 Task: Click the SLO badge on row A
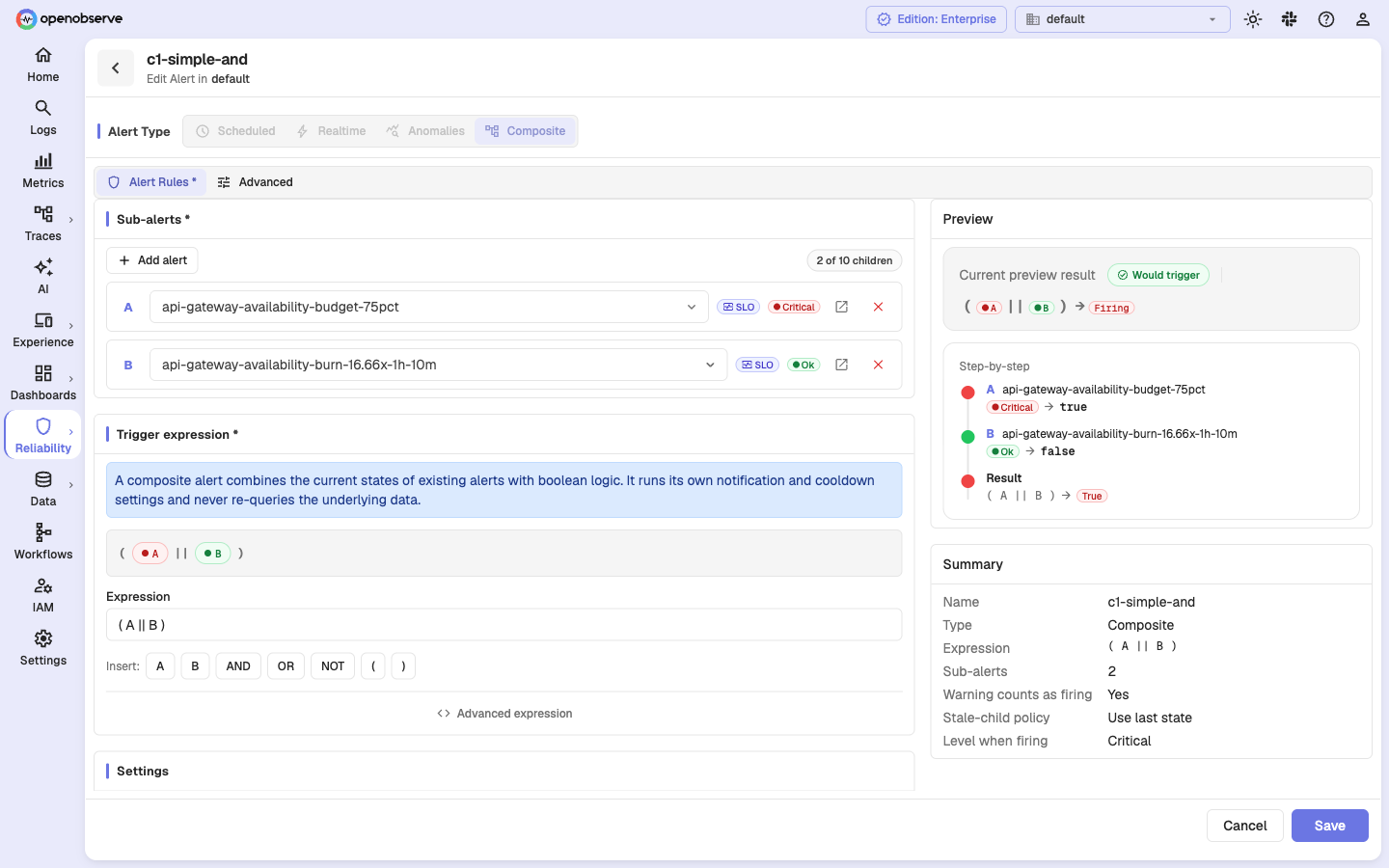coord(739,307)
